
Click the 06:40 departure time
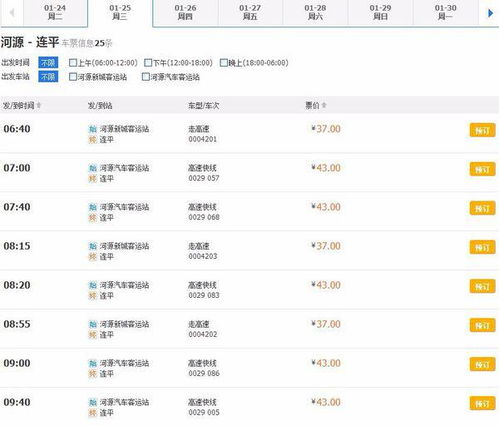(17, 129)
